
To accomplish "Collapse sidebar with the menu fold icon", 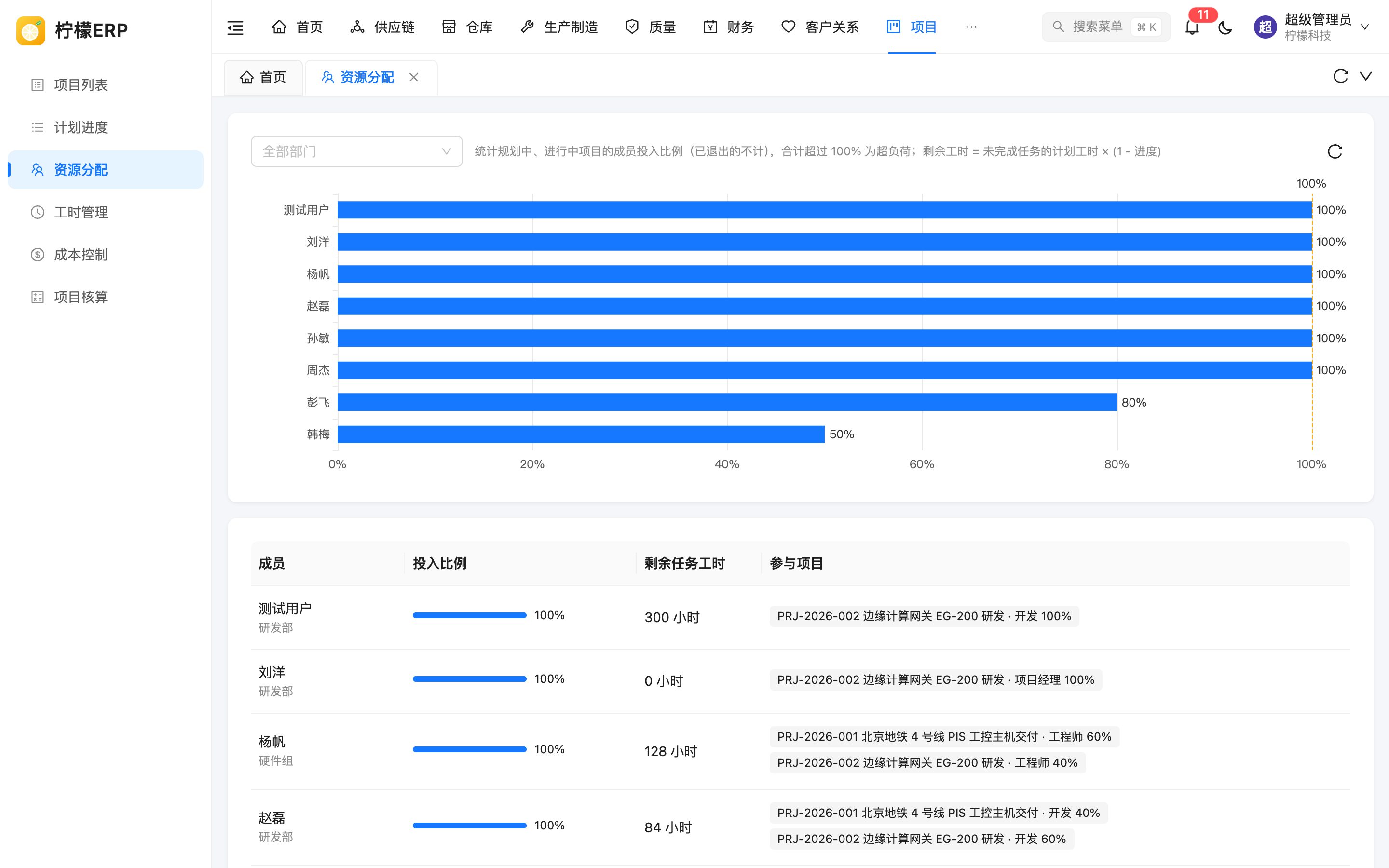I will click(x=235, y=27).
